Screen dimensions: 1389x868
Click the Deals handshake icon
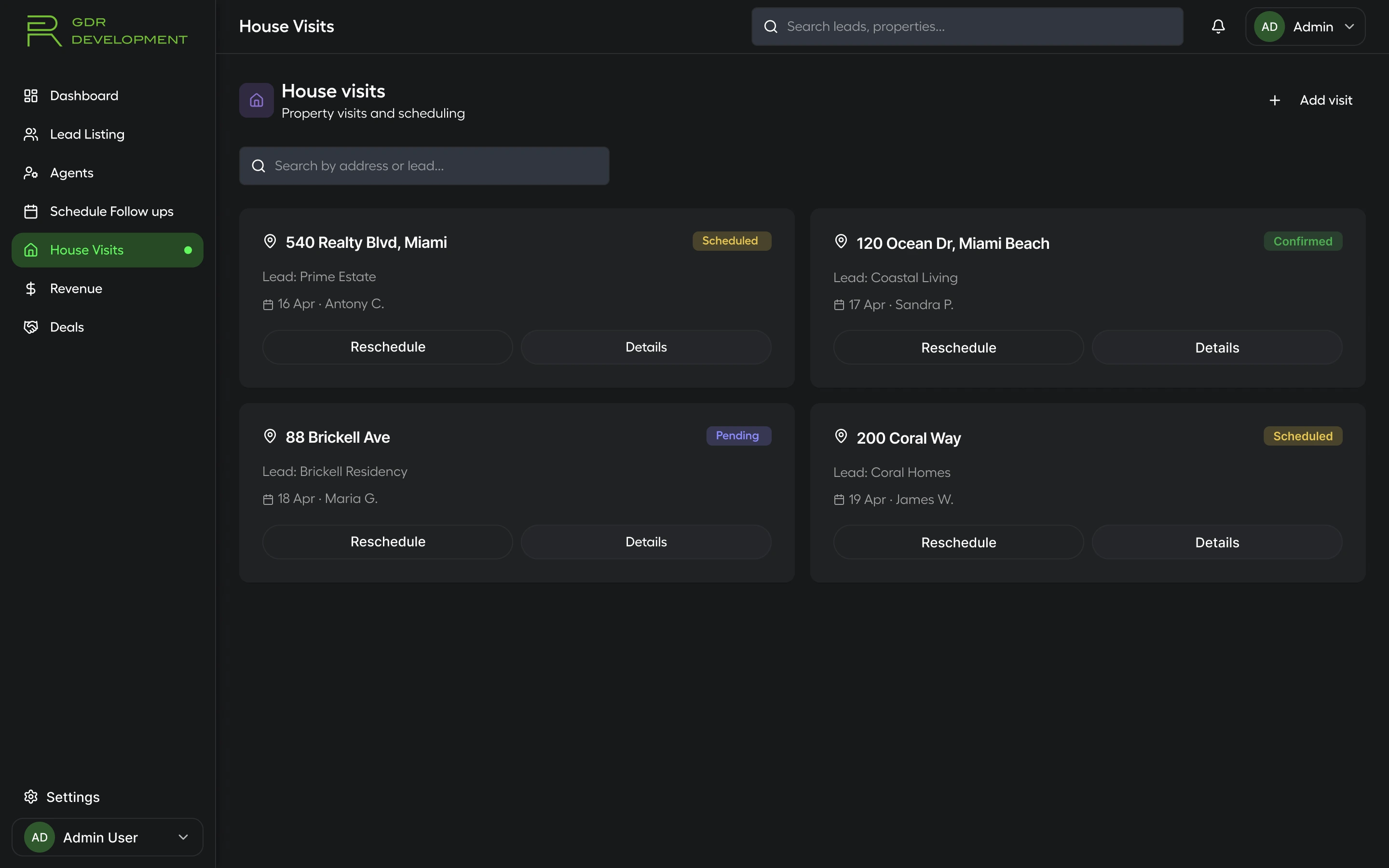(31, 327)
